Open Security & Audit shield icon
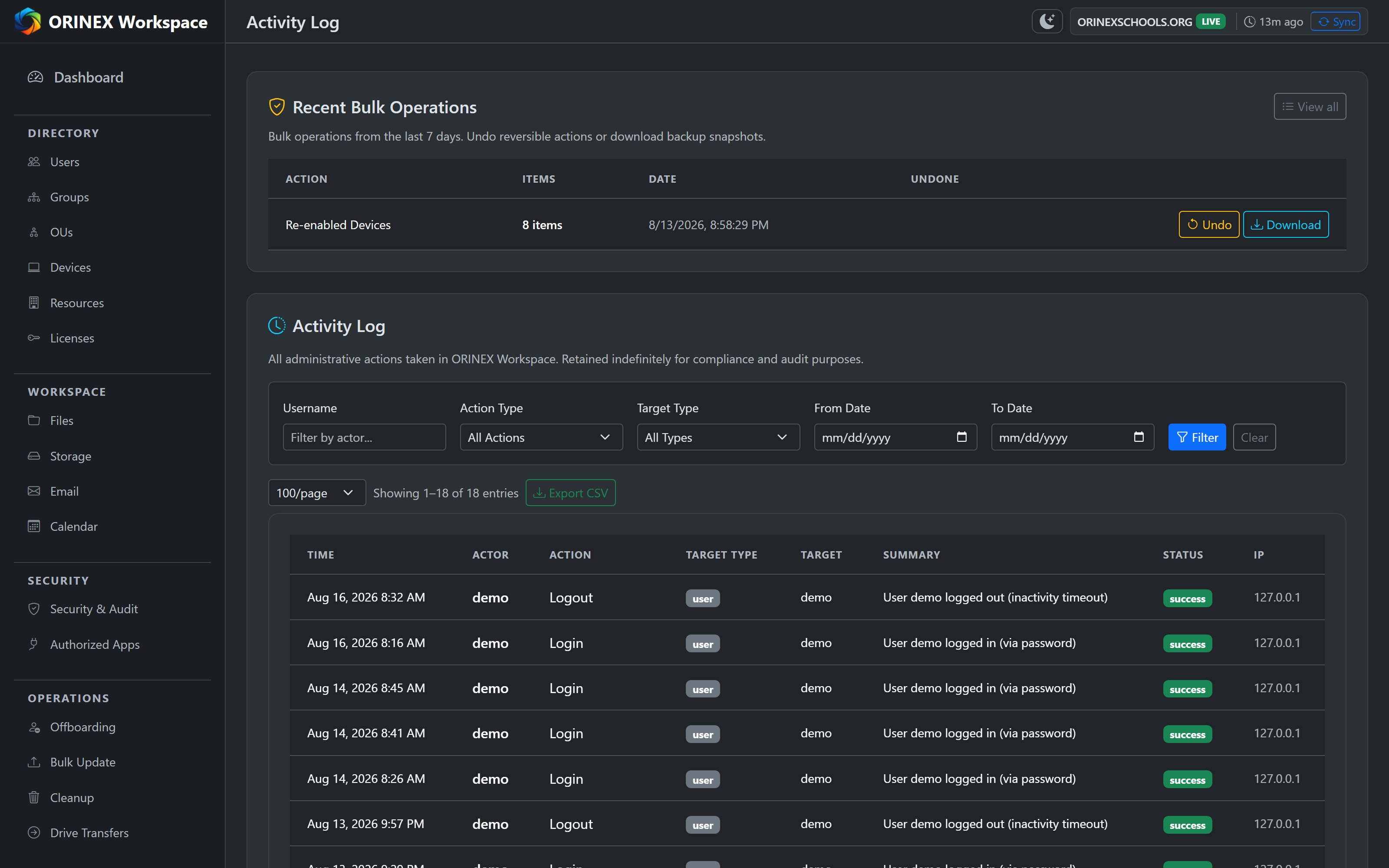 click(34, 608)
